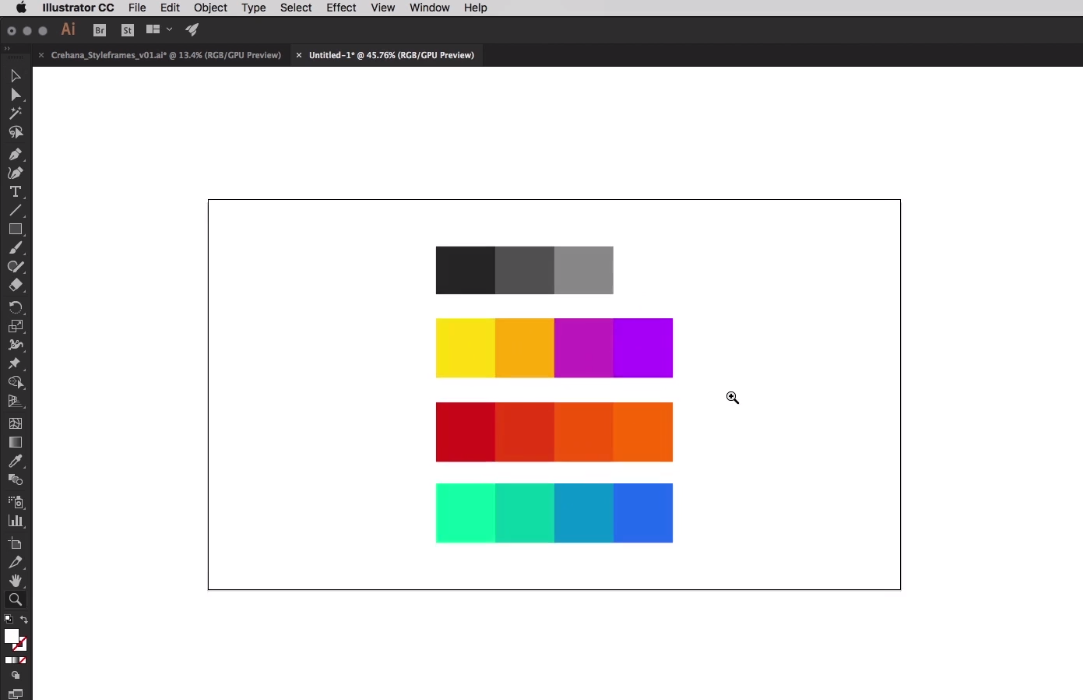The height and width of the screenshot is (700, 1083).
Task: Grab the Hand tool
Action: point(15,580)
